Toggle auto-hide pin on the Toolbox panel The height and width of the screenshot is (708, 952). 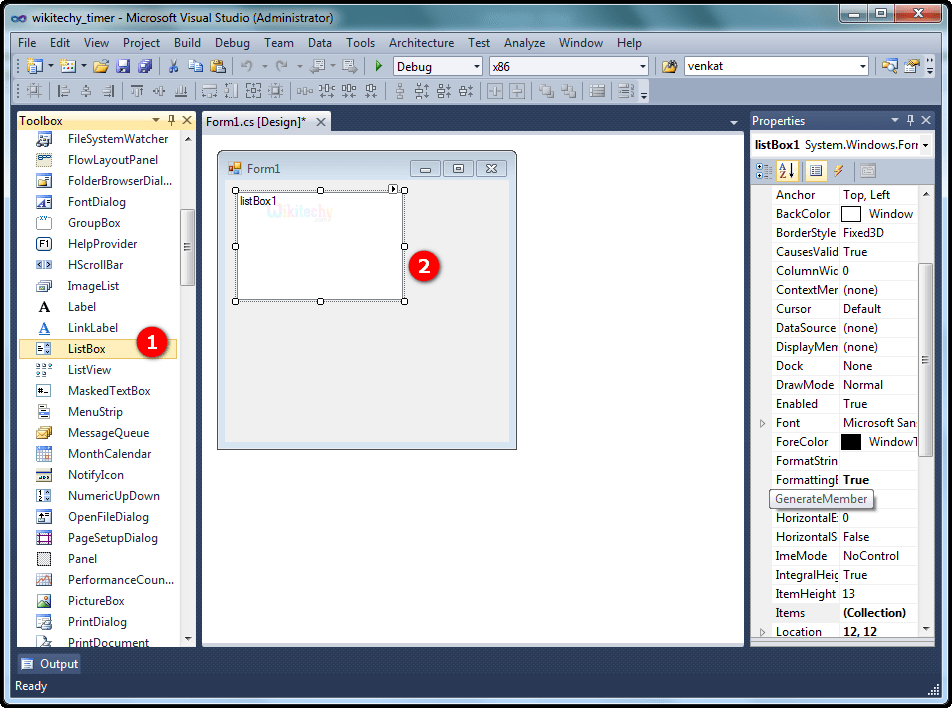pyautogui.click(x=169, y=120)
